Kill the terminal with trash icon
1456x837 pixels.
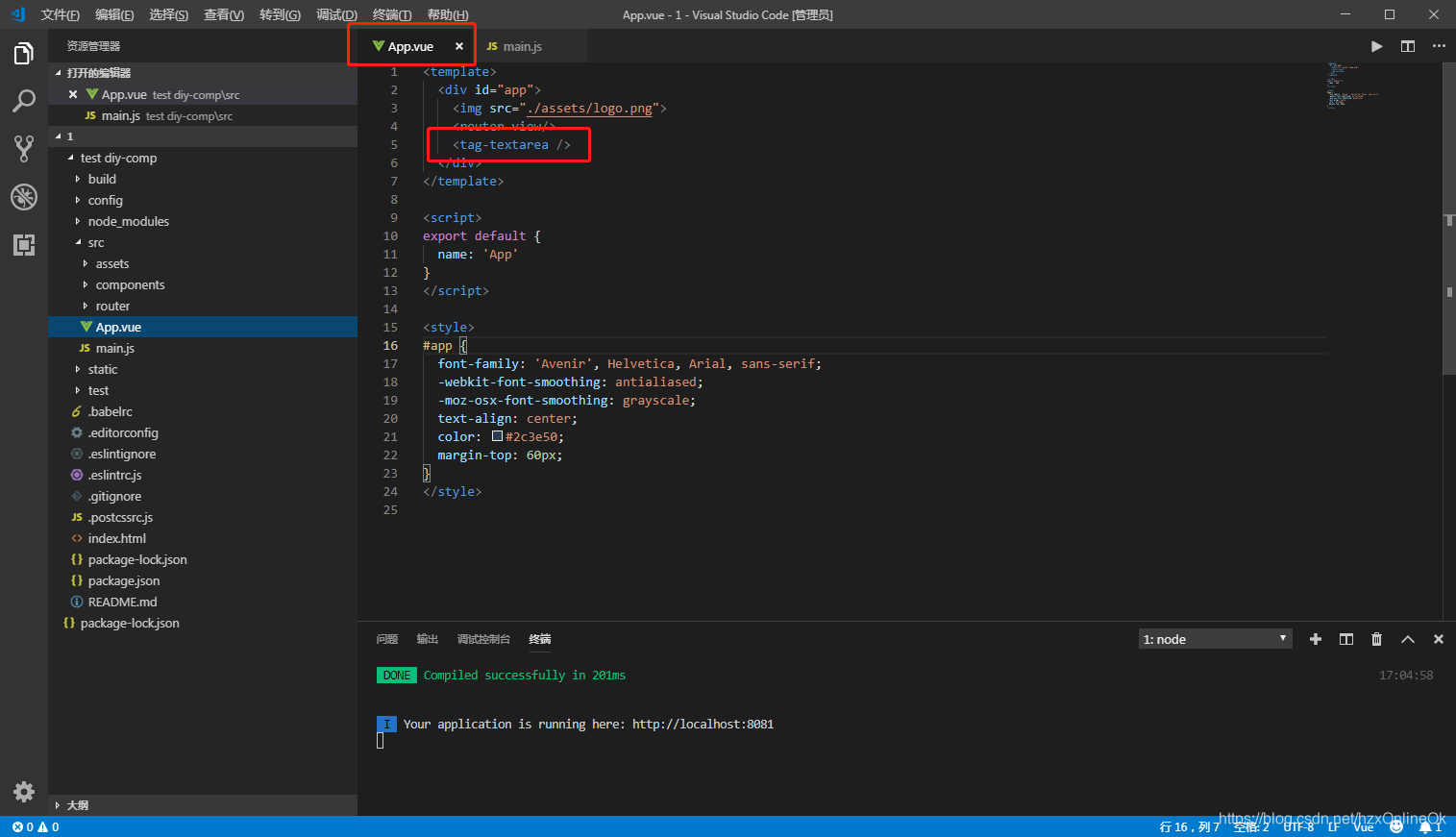tap(1377, 639)
